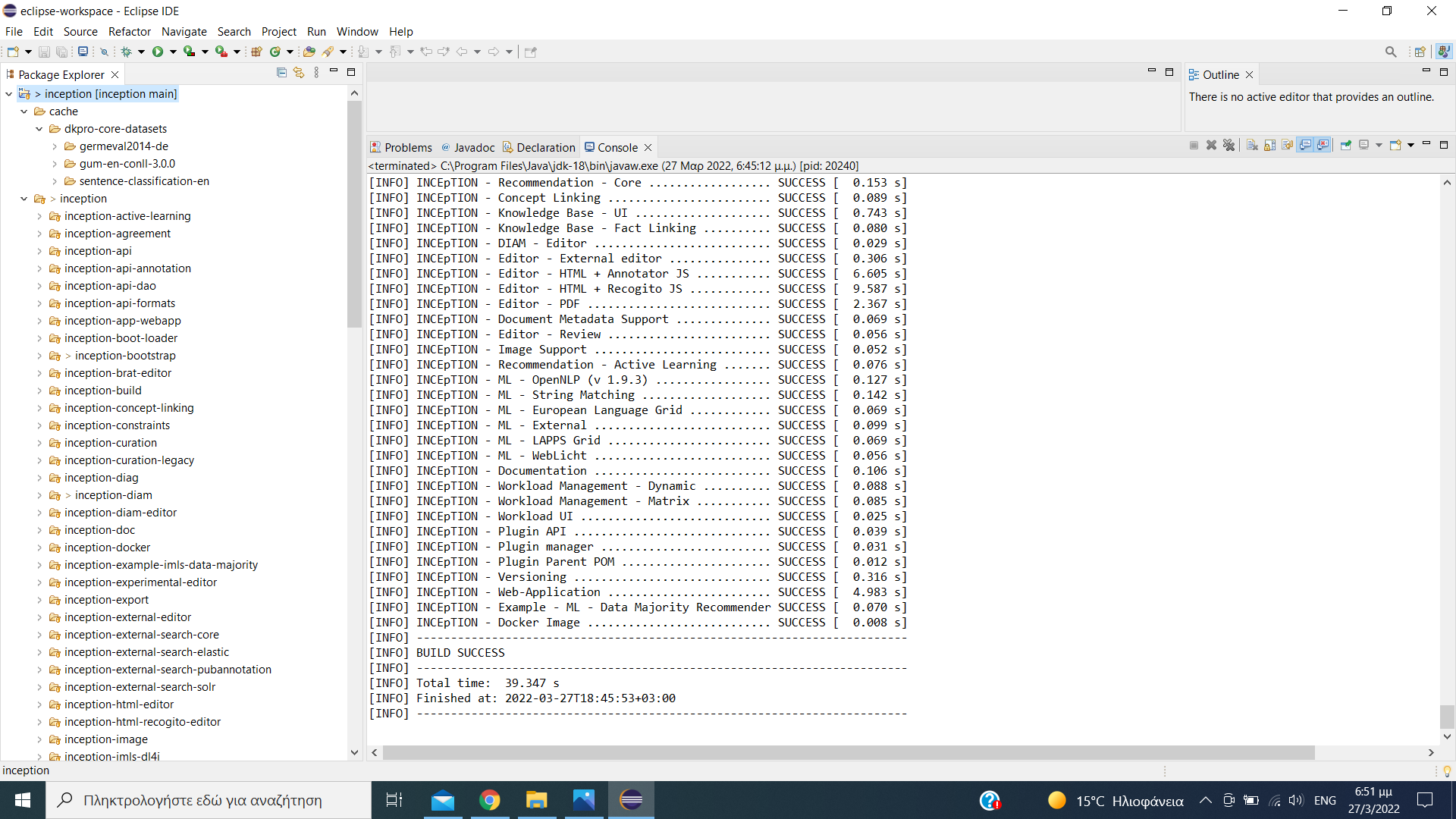Click the Open Type toolbar icon

coord(309,52)
